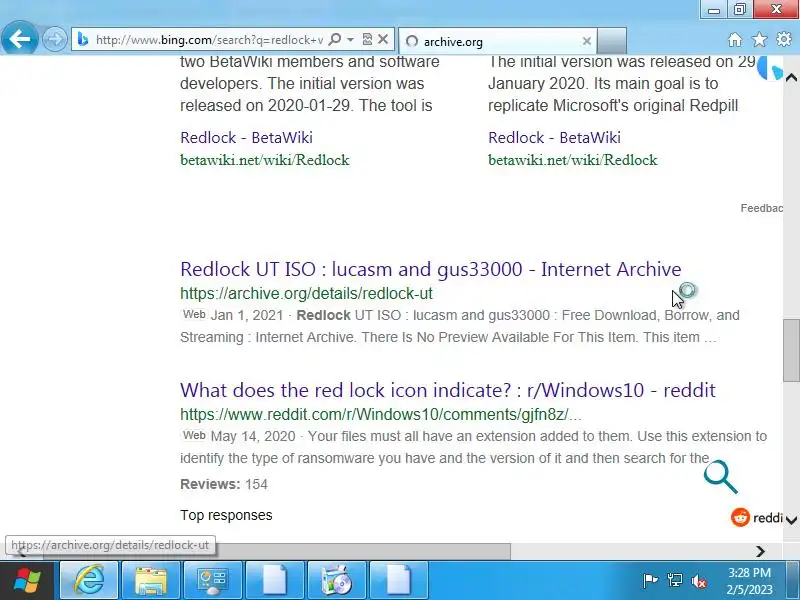Click the floating teal search magnifier
Screen dimensions: 800x600
coord(720,477)
